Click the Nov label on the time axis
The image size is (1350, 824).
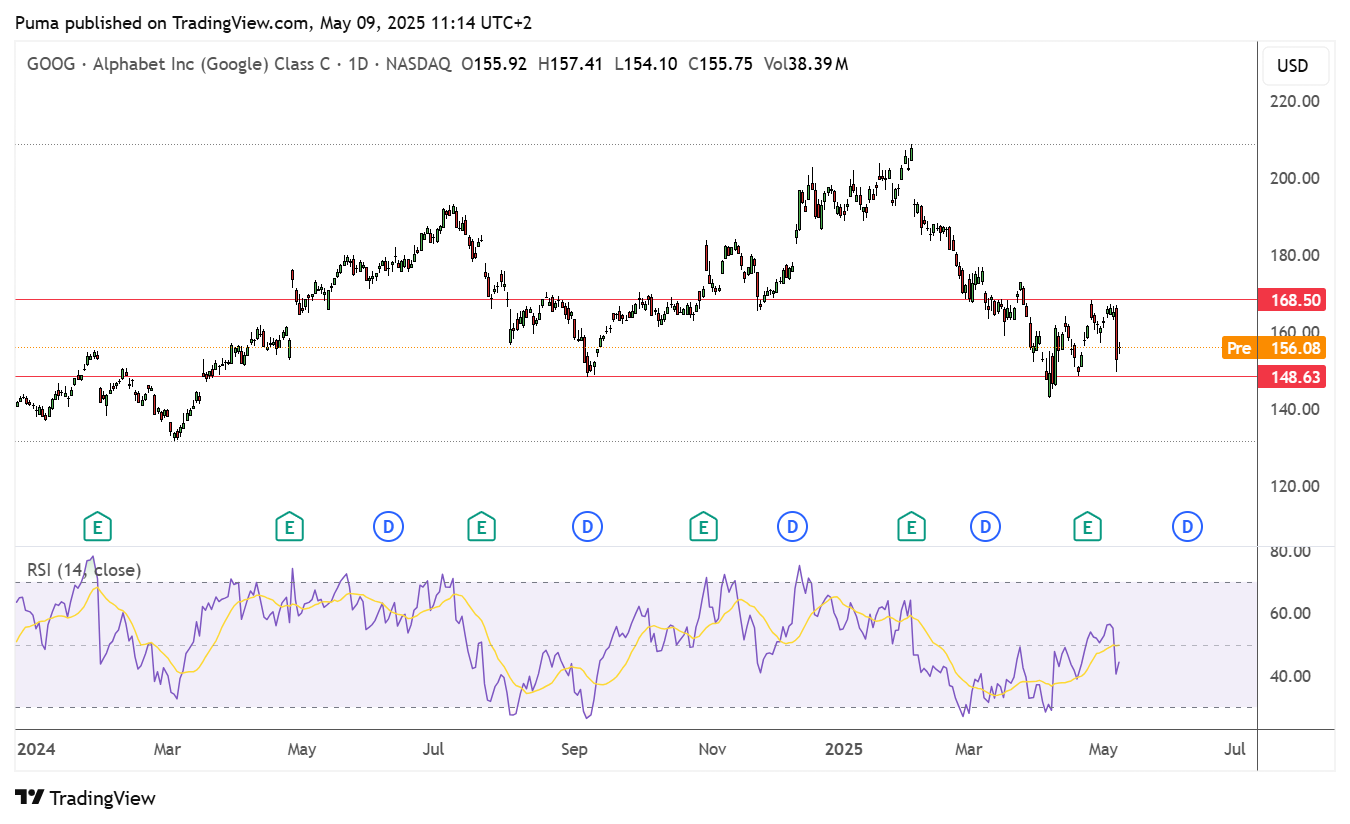pyautogui.click(x=711, y=749)
